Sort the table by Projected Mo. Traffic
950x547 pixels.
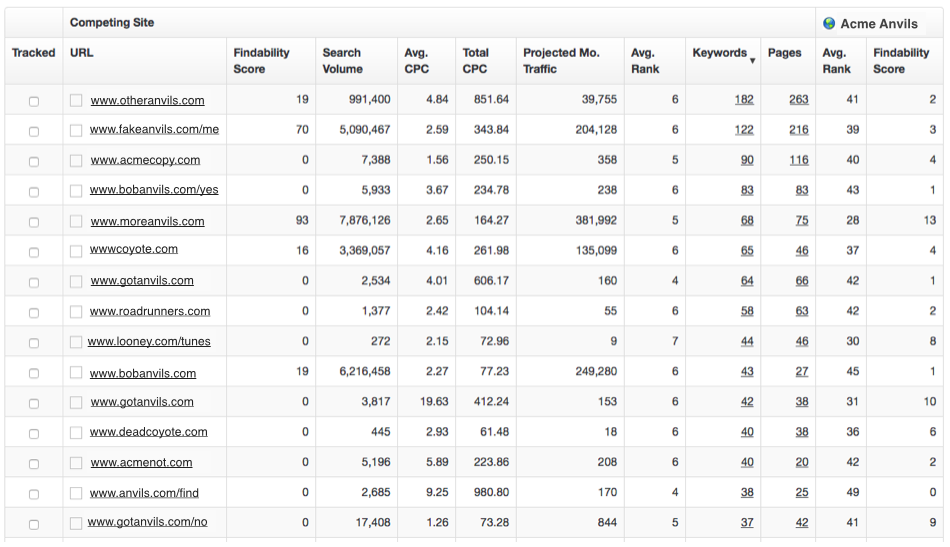pos(559,60)
